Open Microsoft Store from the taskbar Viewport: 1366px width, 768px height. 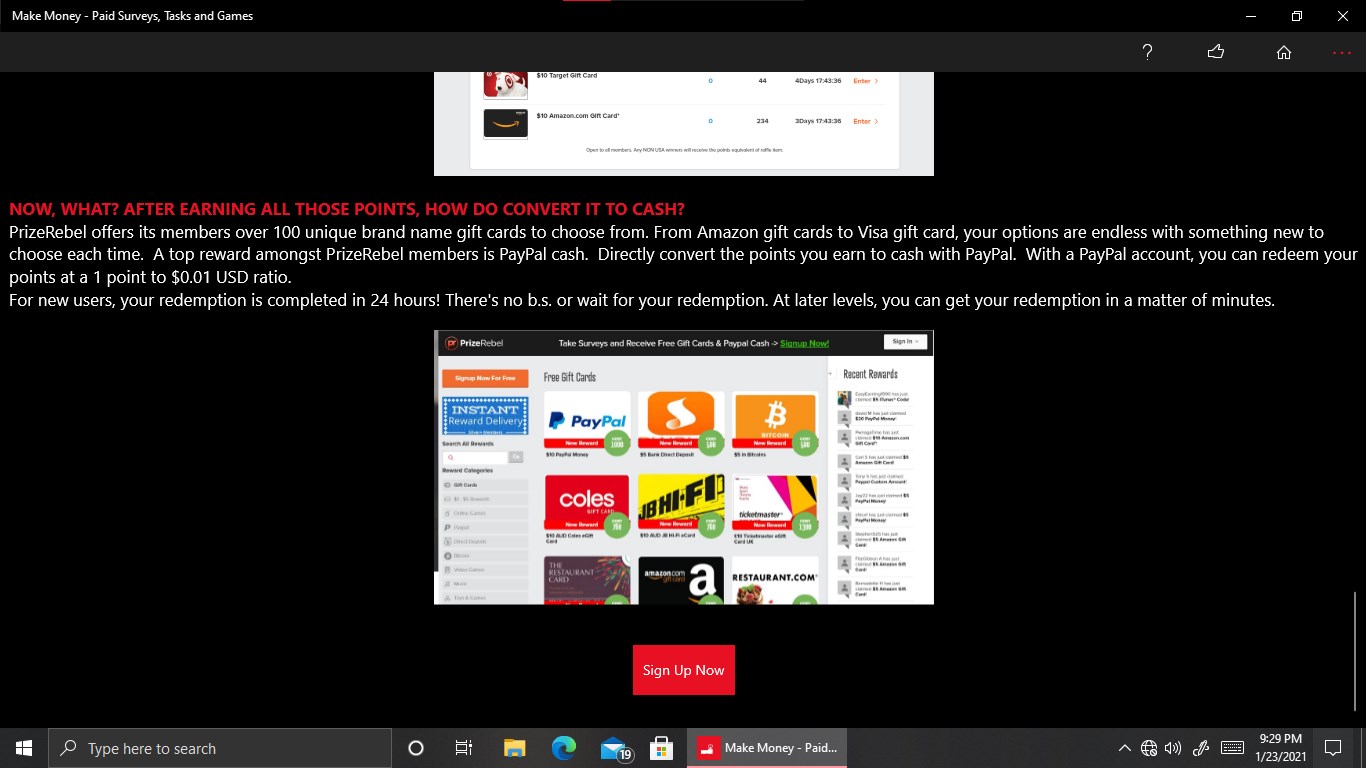point(661,748)
